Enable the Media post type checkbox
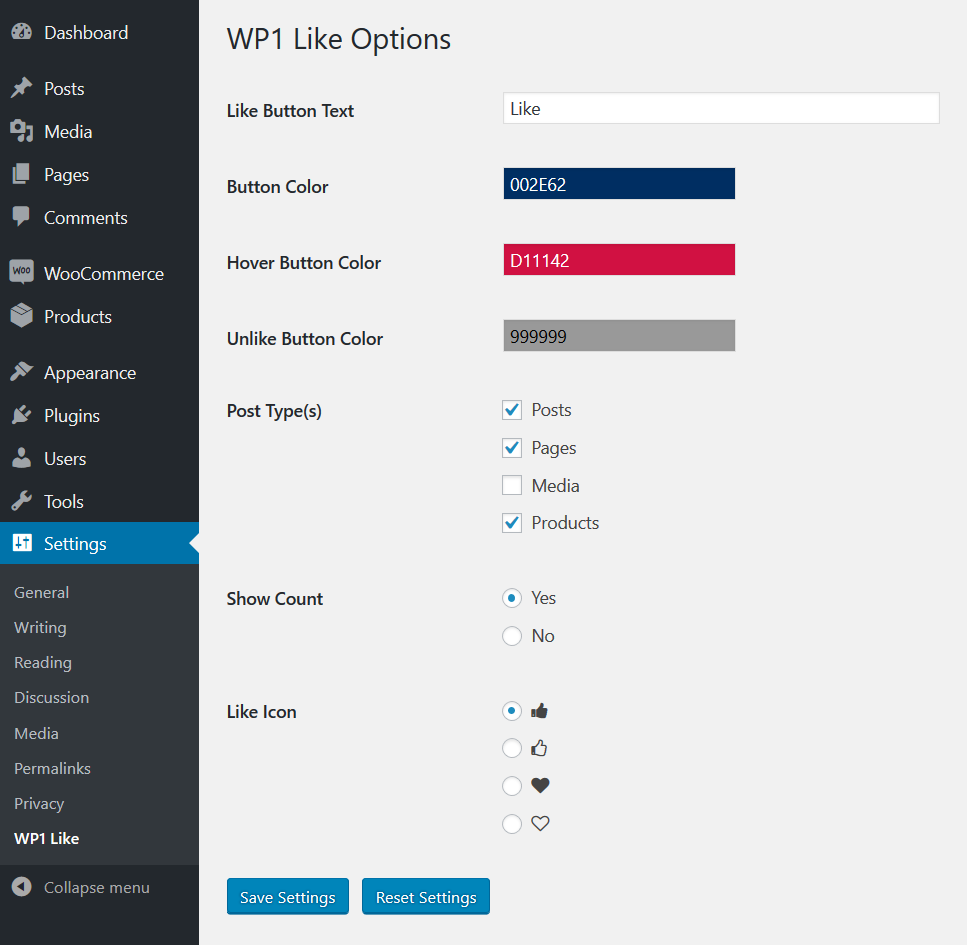The height and width of the screenshot is (945, 967). click(512, 485)
